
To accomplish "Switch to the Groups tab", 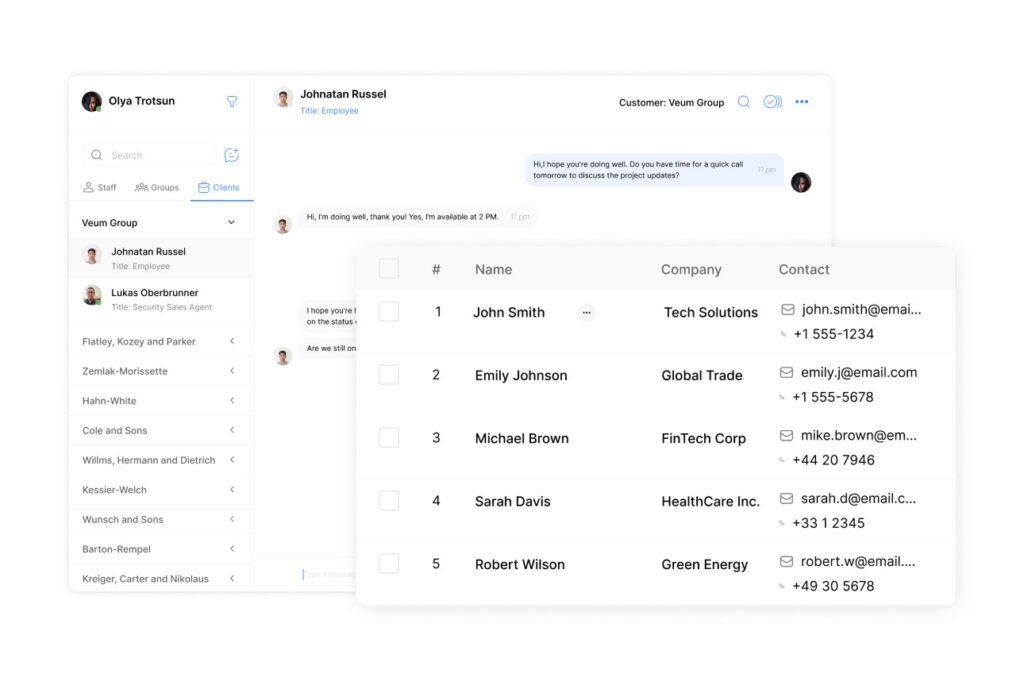I will [157, 187].
